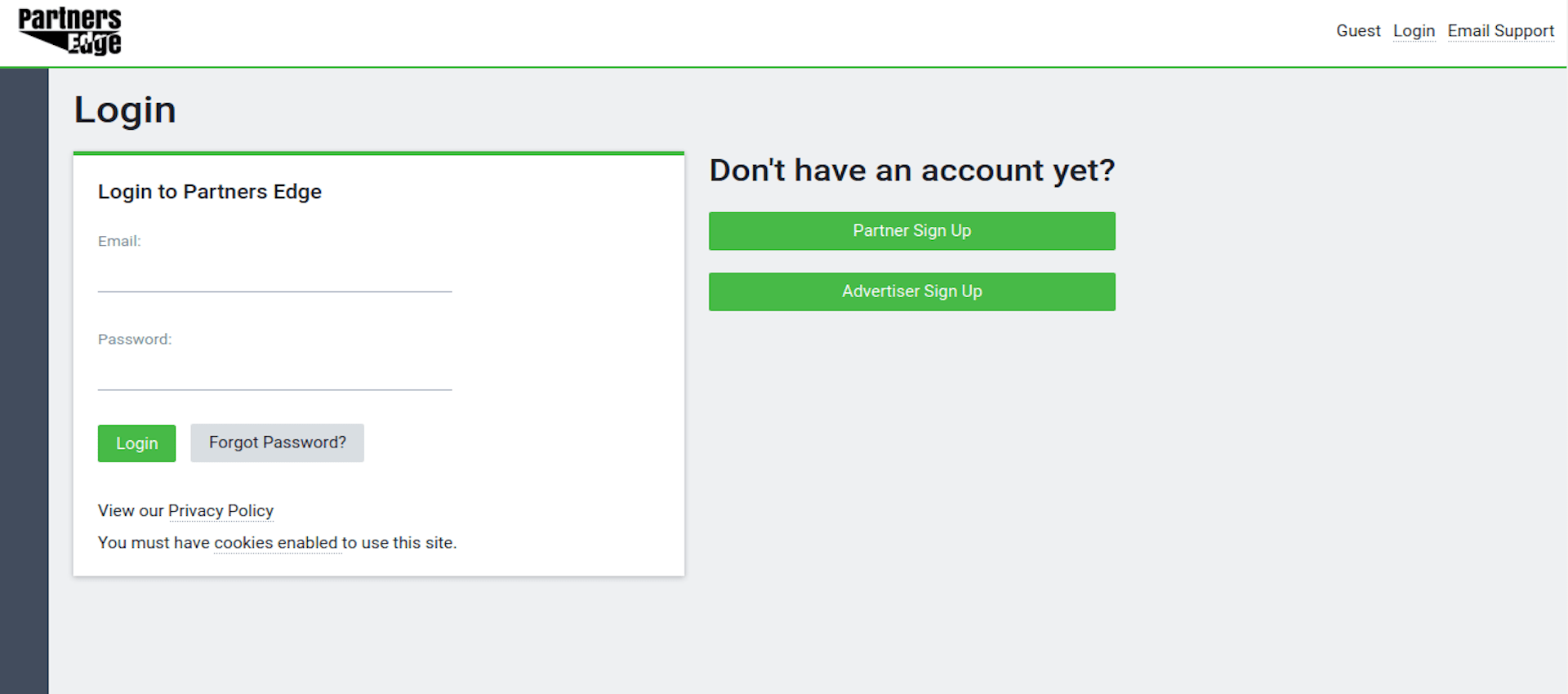The height and width of the screenshot is (694, 1568).
Task: Click the Password: field label
Action: tap(135, 339)
